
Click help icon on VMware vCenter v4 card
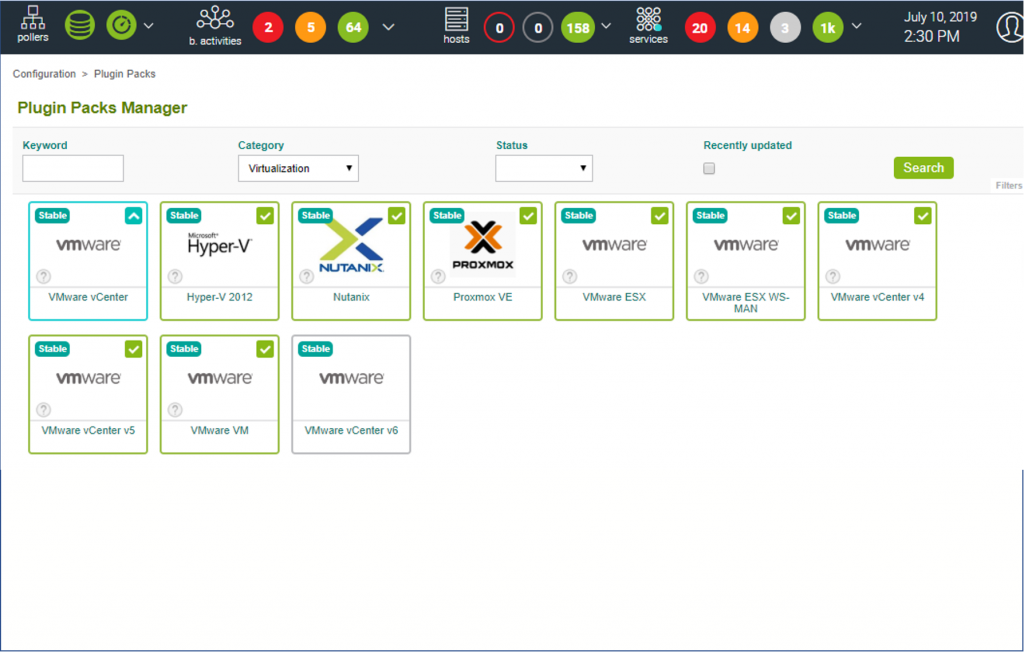tap(833, 276)
